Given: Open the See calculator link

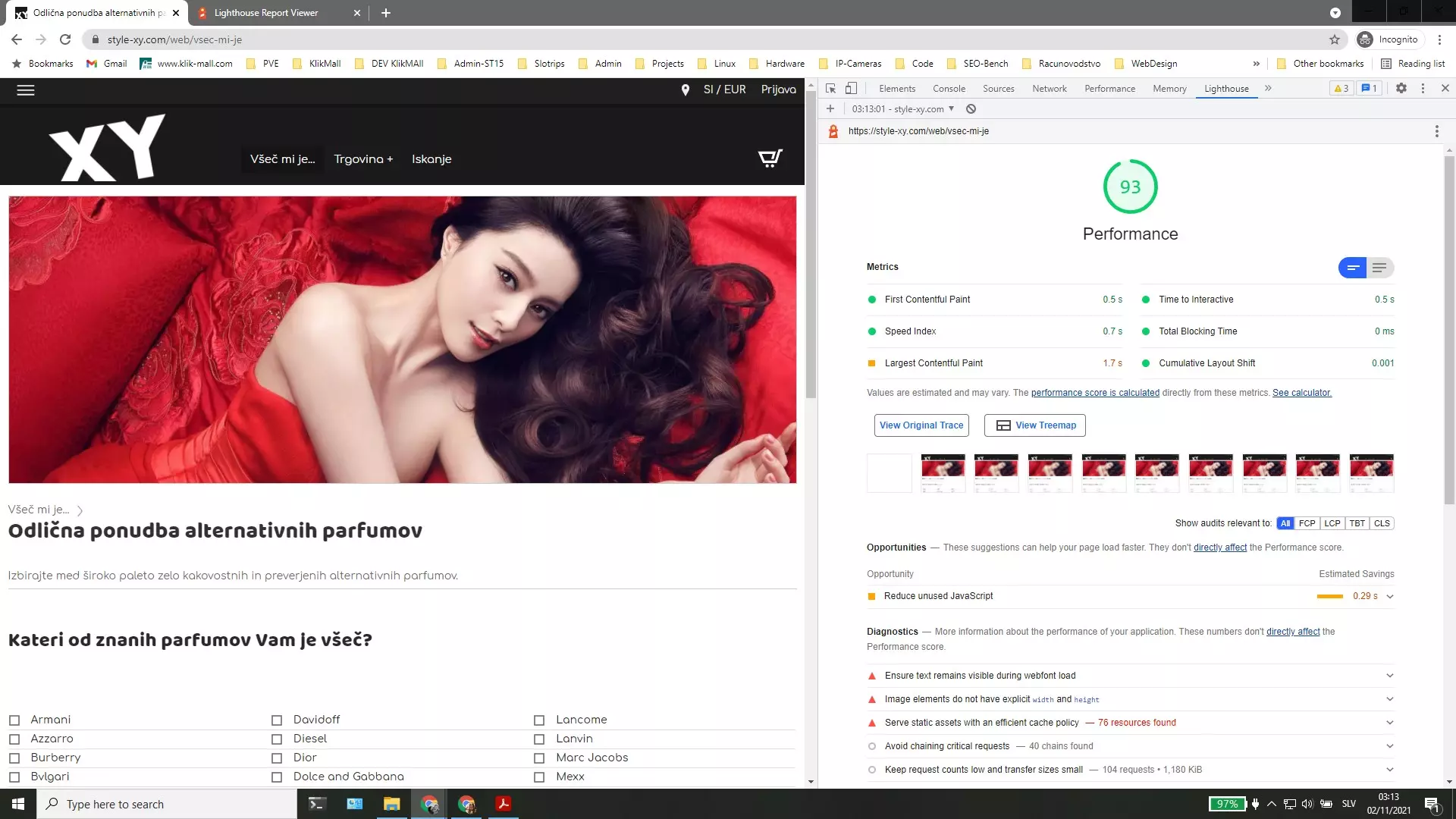Looking at the screenshot, I should pos(1301,393).
